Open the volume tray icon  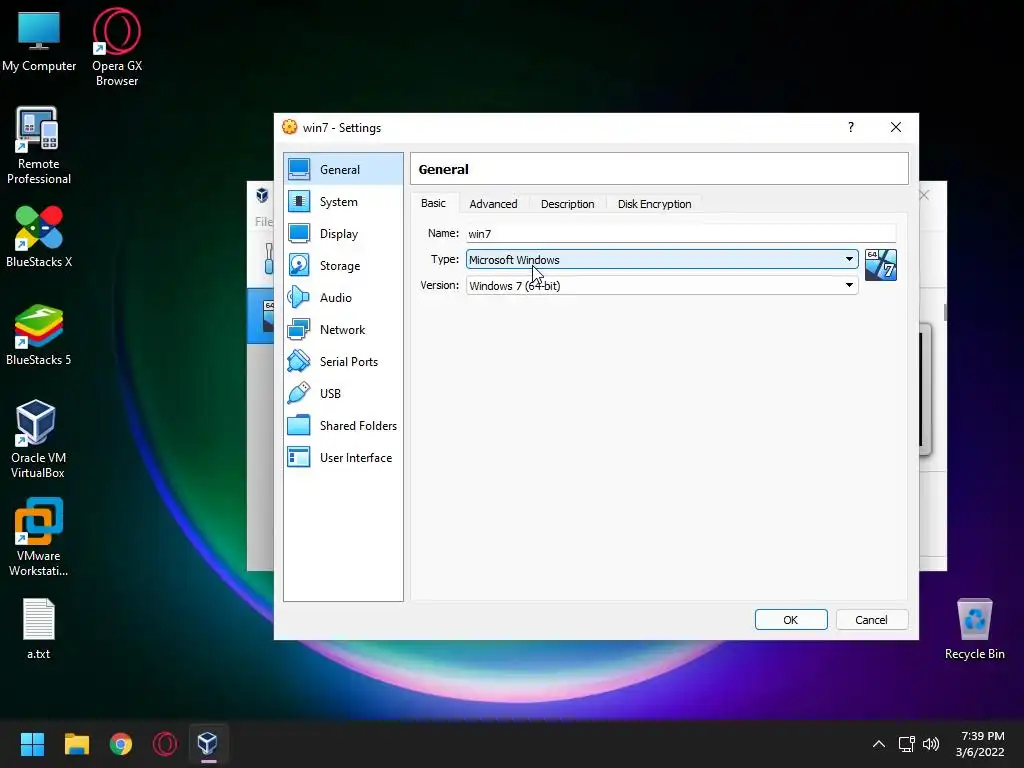click(x=931, y=744)
